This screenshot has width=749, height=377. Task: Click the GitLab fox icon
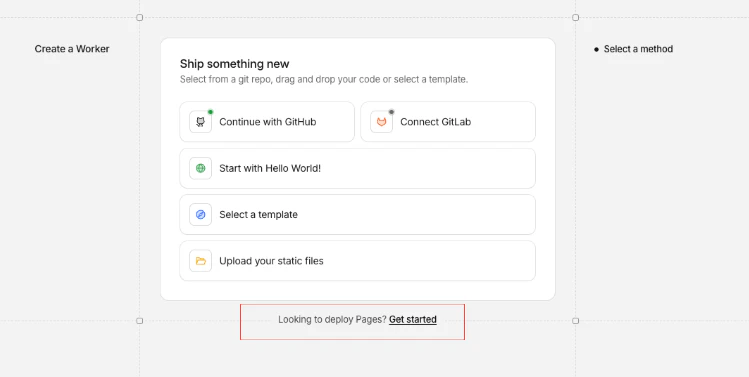381,122
